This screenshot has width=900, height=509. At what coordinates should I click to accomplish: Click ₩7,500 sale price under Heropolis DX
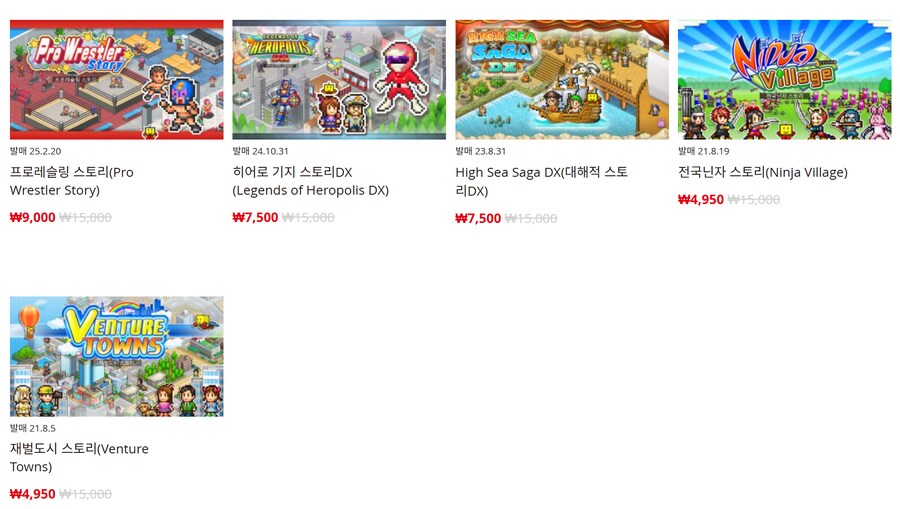[x=255, y=217]
